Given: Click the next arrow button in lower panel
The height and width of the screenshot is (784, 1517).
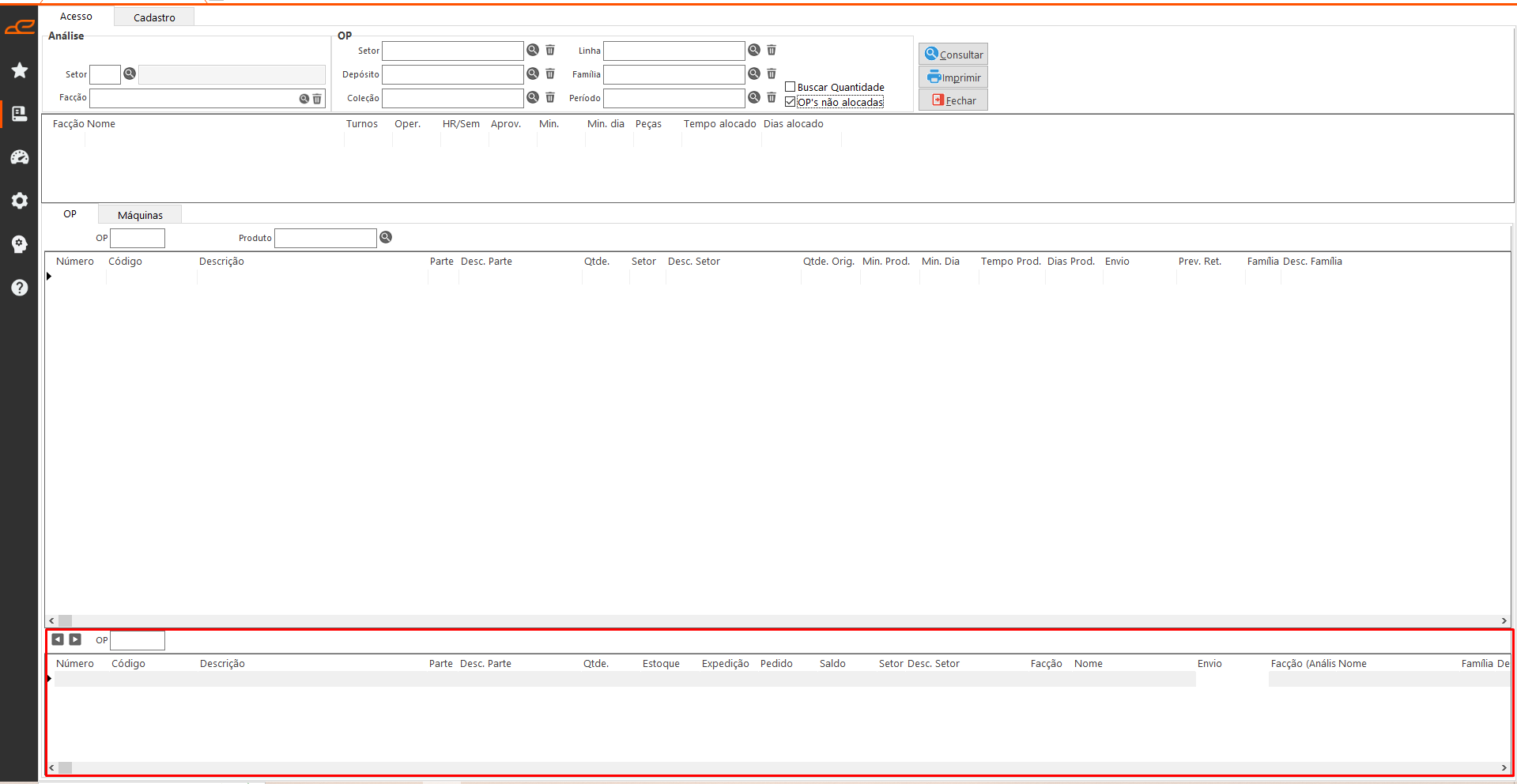Looking at the screenshot, I should [x=75, y=639].
